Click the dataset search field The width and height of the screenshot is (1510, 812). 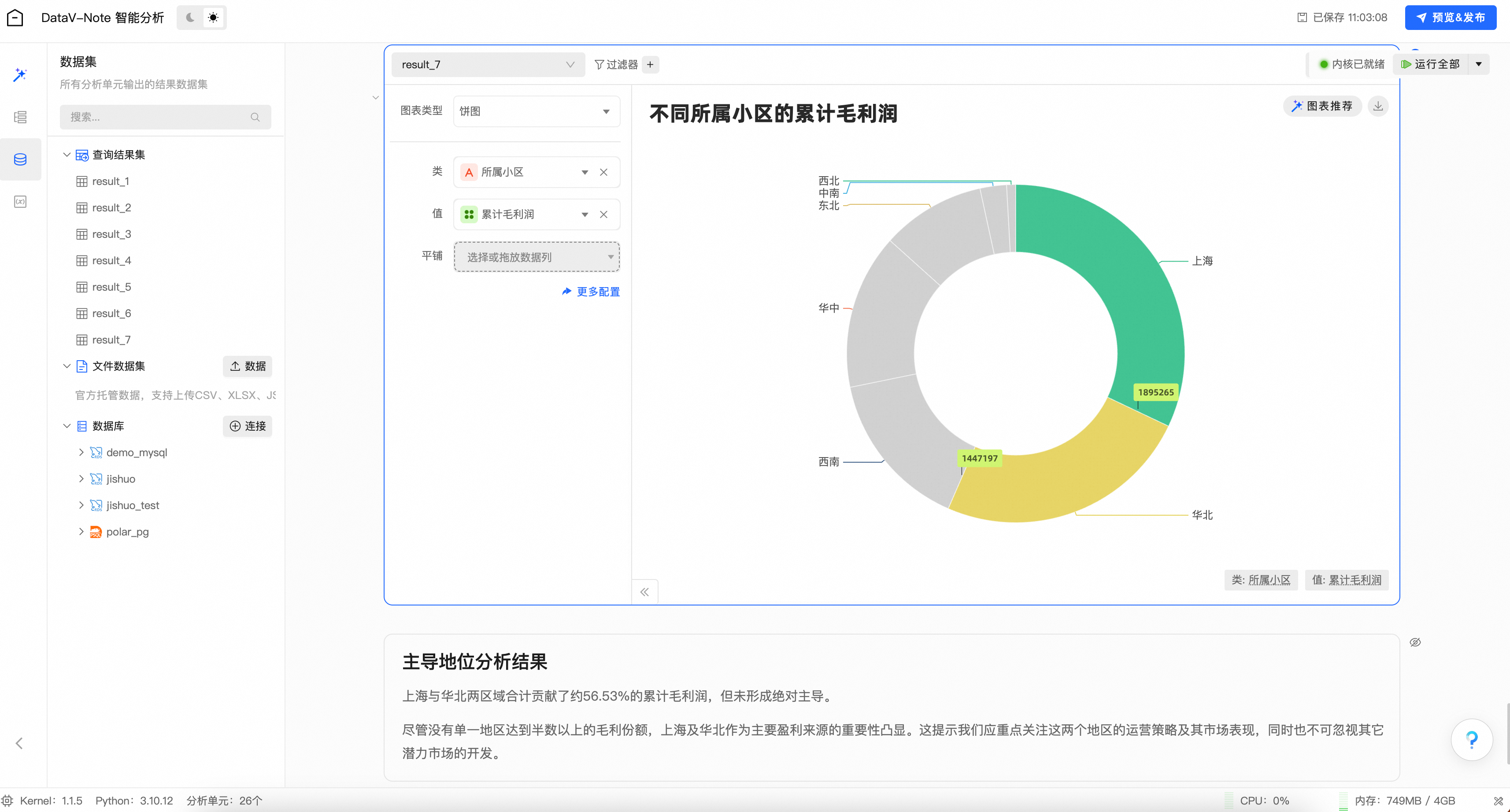[165, 117]
